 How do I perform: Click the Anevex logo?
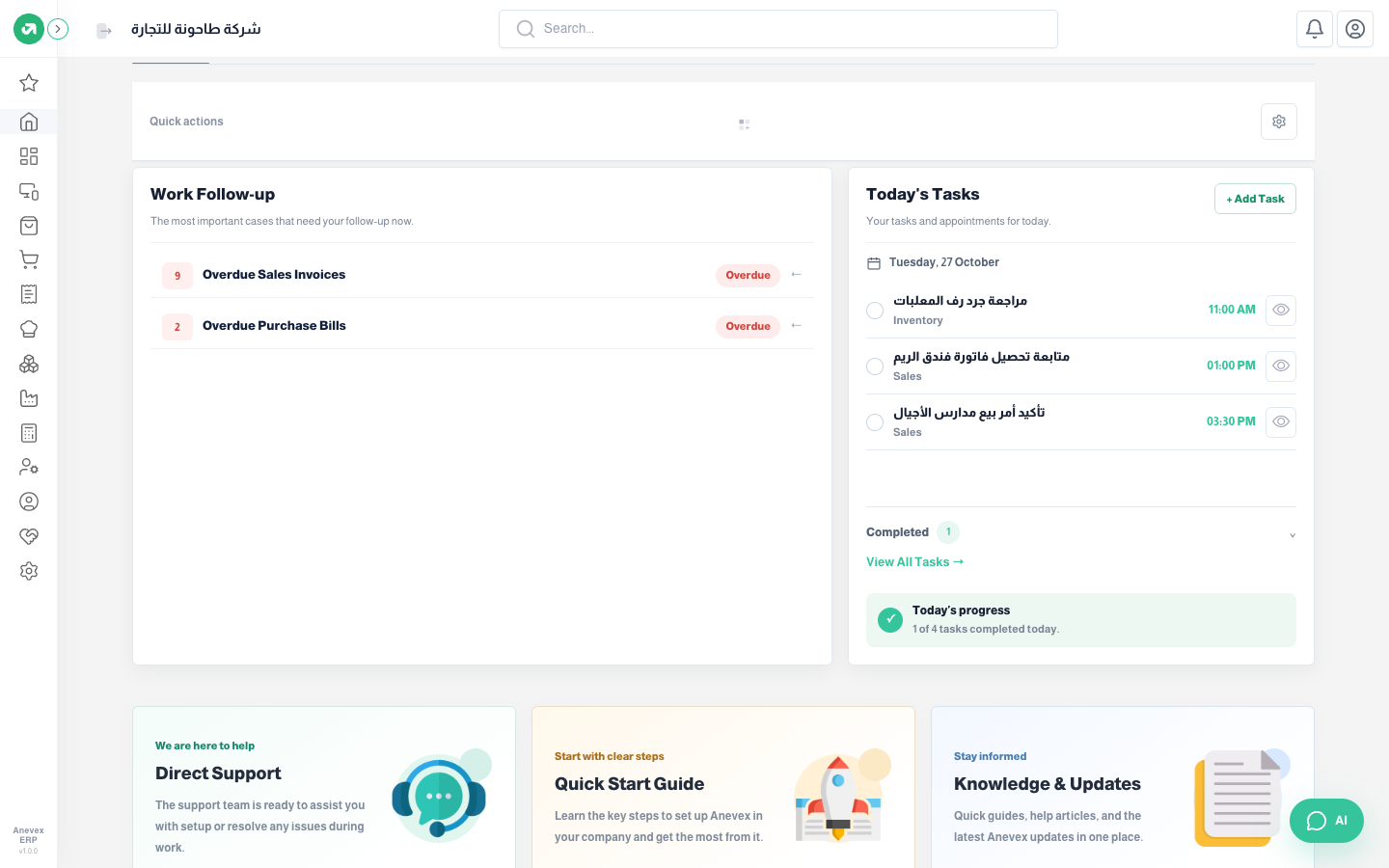point(28,29)
